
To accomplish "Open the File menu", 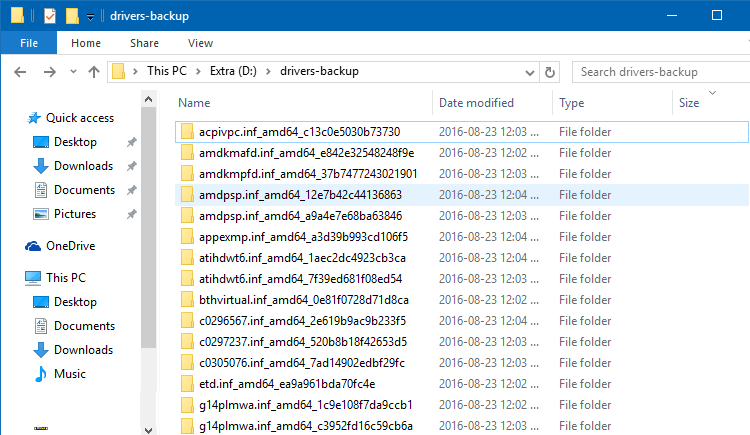I will click(x=29, y=43).
